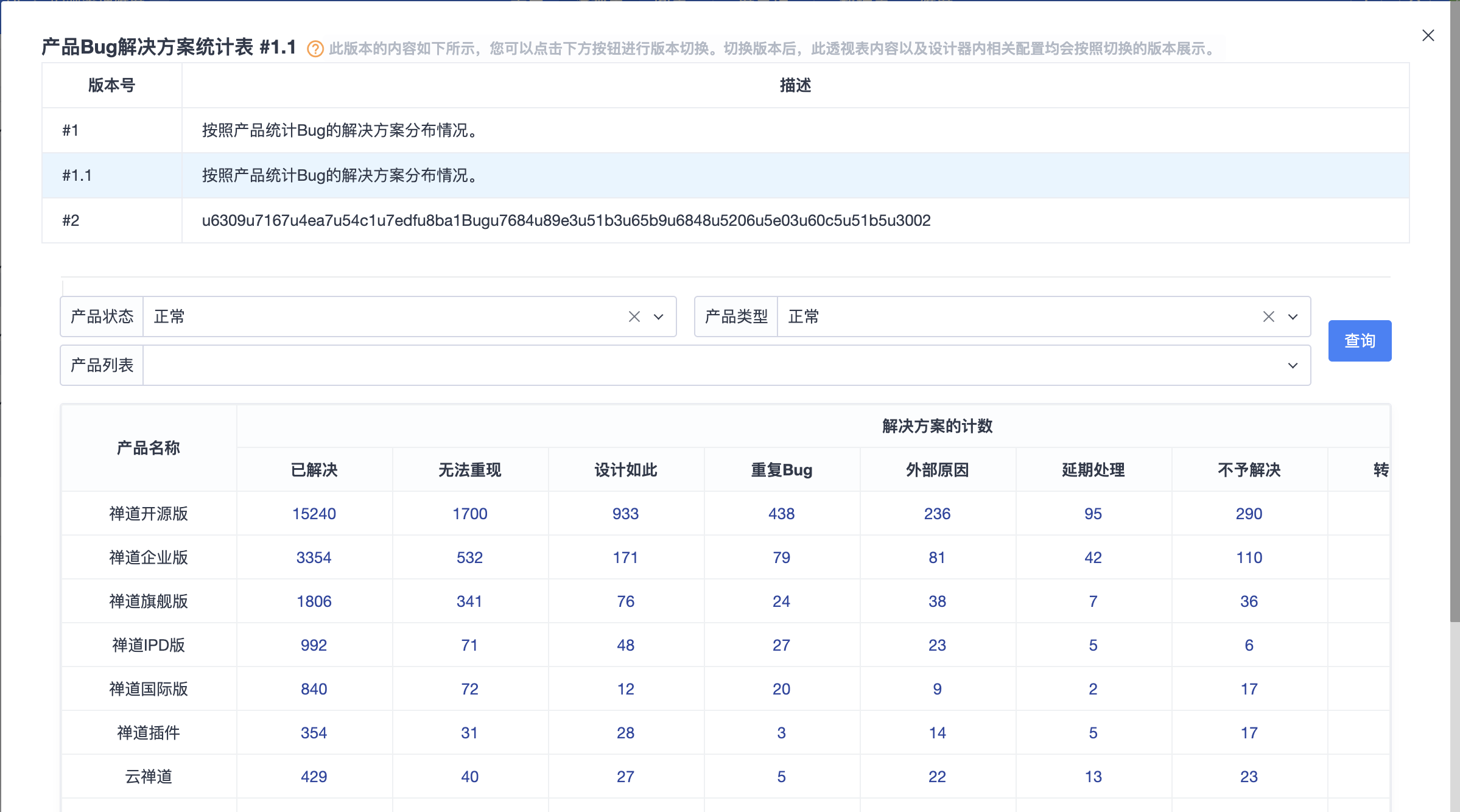1460x812 pixels.
Task: Open 已解决 count 840 for 禅道国际版
Action: [314, 689]
